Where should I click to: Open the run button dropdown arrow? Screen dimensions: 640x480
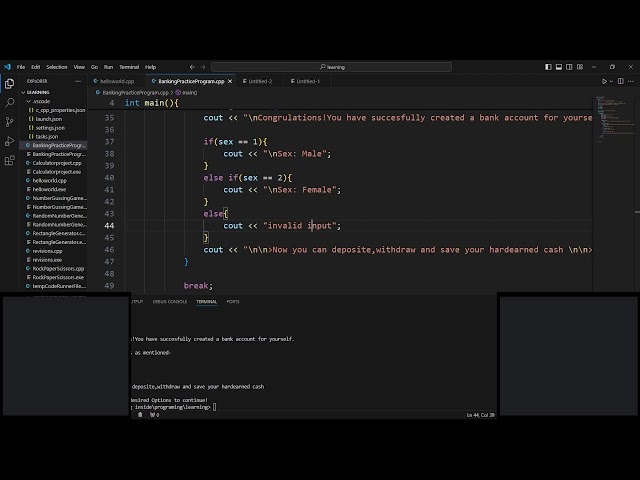click(x=611, y=81)
